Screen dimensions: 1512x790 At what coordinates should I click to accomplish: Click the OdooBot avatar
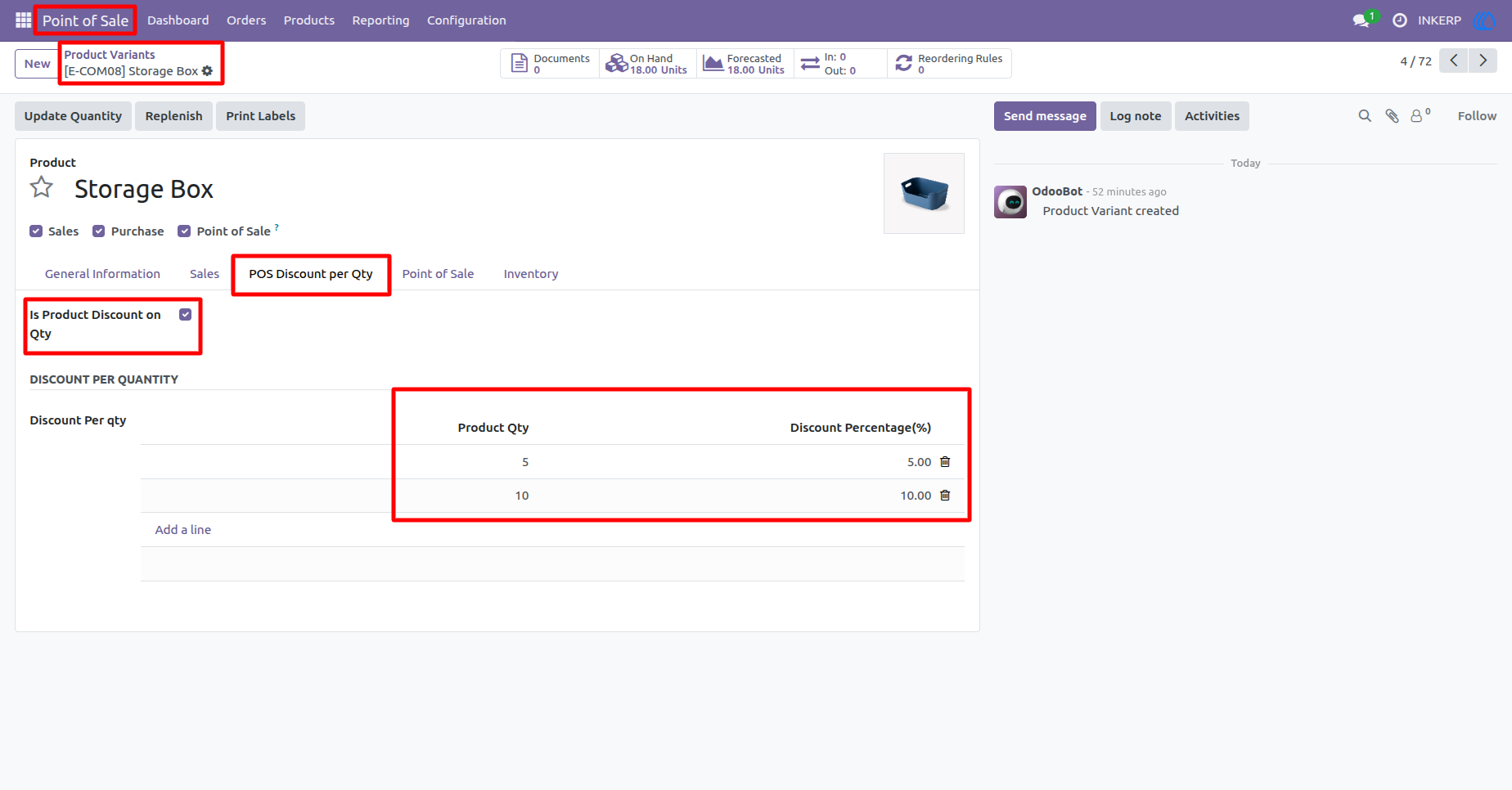point(1010,202)
